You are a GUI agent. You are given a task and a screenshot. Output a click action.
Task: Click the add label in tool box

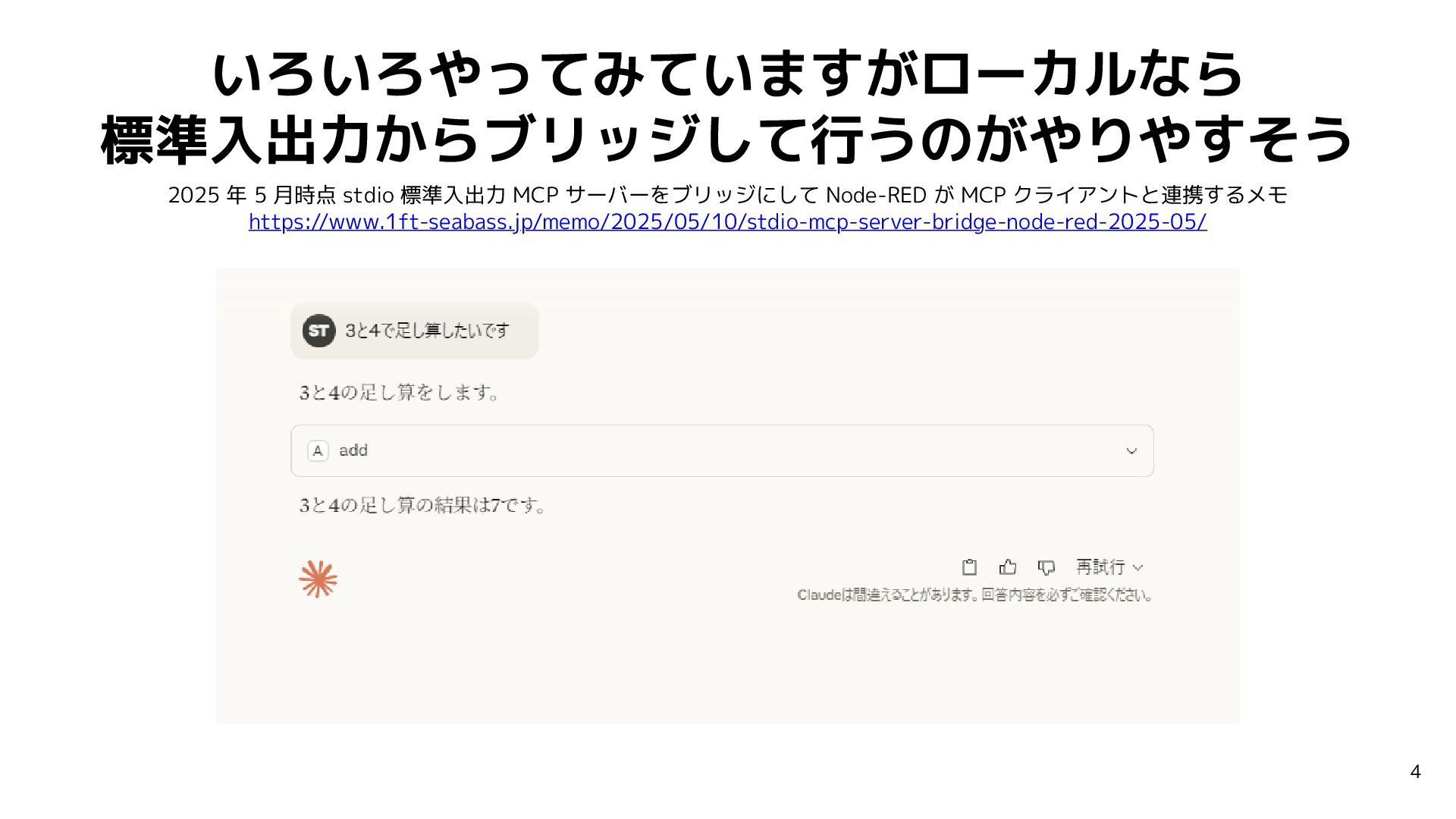pyautogui.click(x=353, y=450)
